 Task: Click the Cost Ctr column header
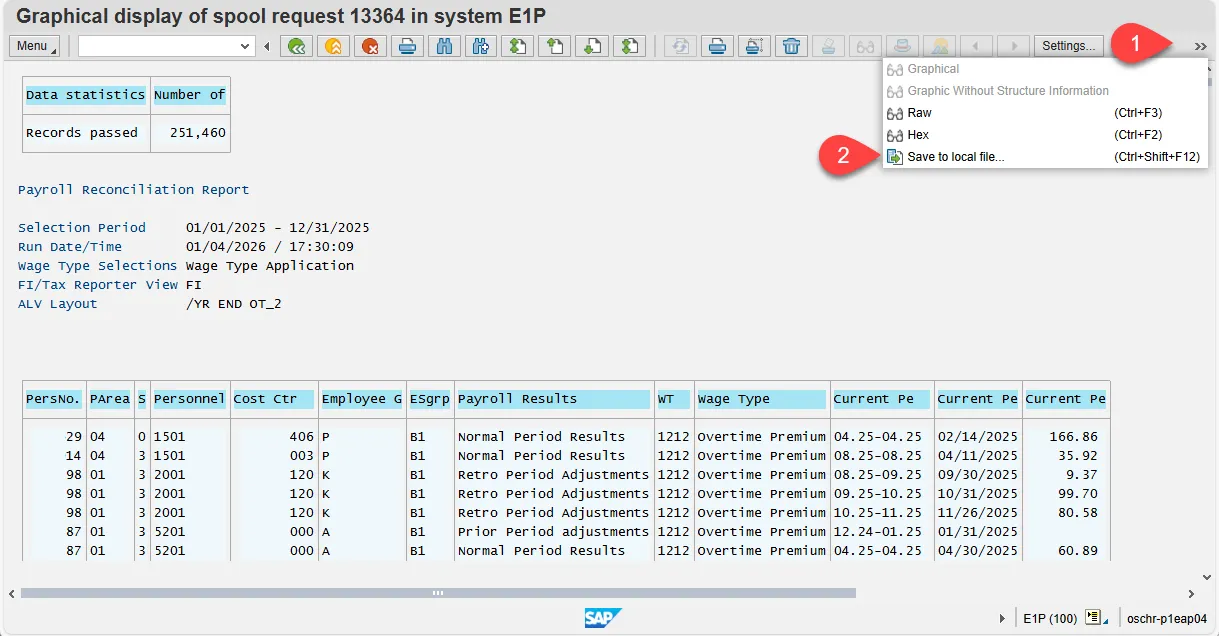(274, 399)
